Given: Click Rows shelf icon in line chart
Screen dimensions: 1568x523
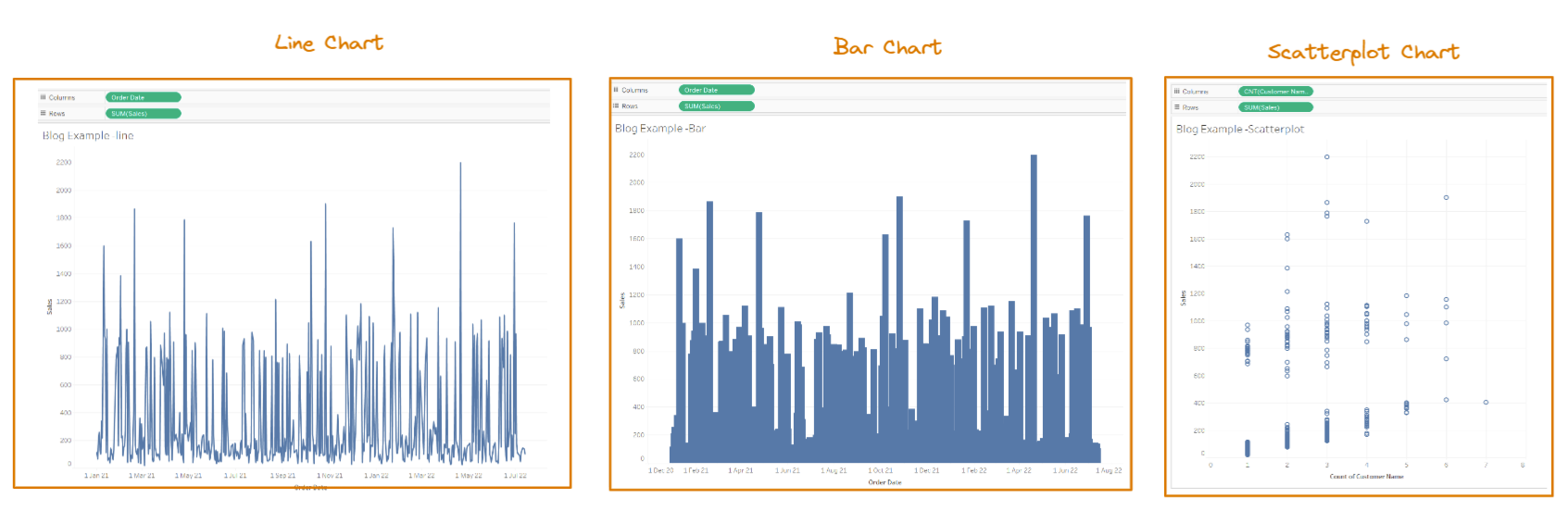Looking at the screenshot, I should [43, 113].
